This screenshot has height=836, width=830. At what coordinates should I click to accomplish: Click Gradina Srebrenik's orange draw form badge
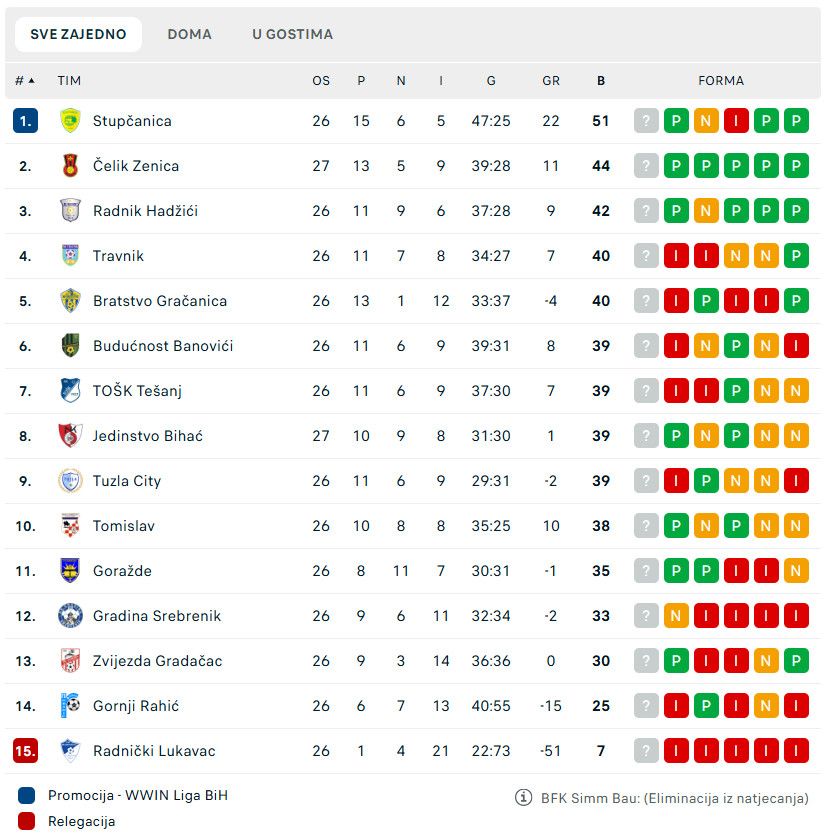pos(676,616)
